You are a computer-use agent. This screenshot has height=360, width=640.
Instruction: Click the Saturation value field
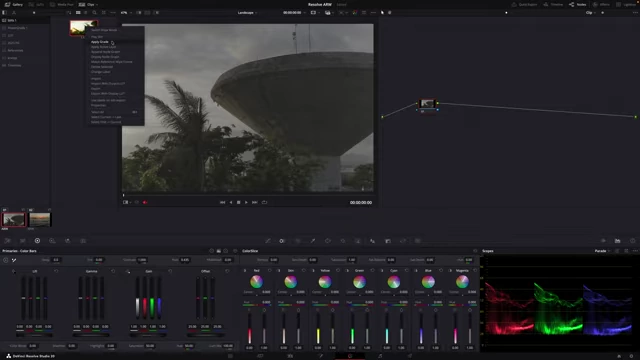(150, 346)
